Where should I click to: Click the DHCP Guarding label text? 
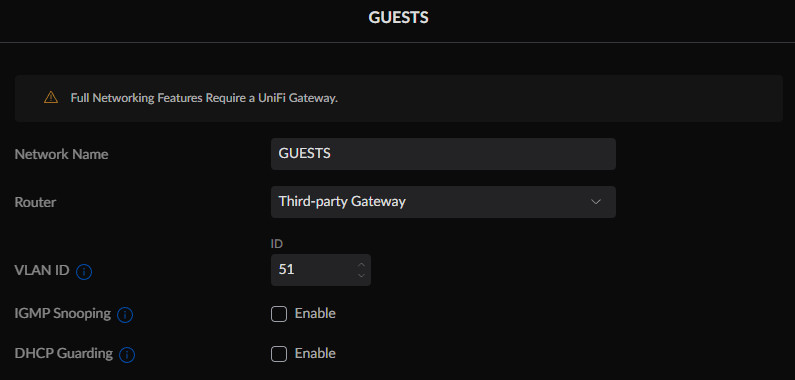[x=64, y=353]
